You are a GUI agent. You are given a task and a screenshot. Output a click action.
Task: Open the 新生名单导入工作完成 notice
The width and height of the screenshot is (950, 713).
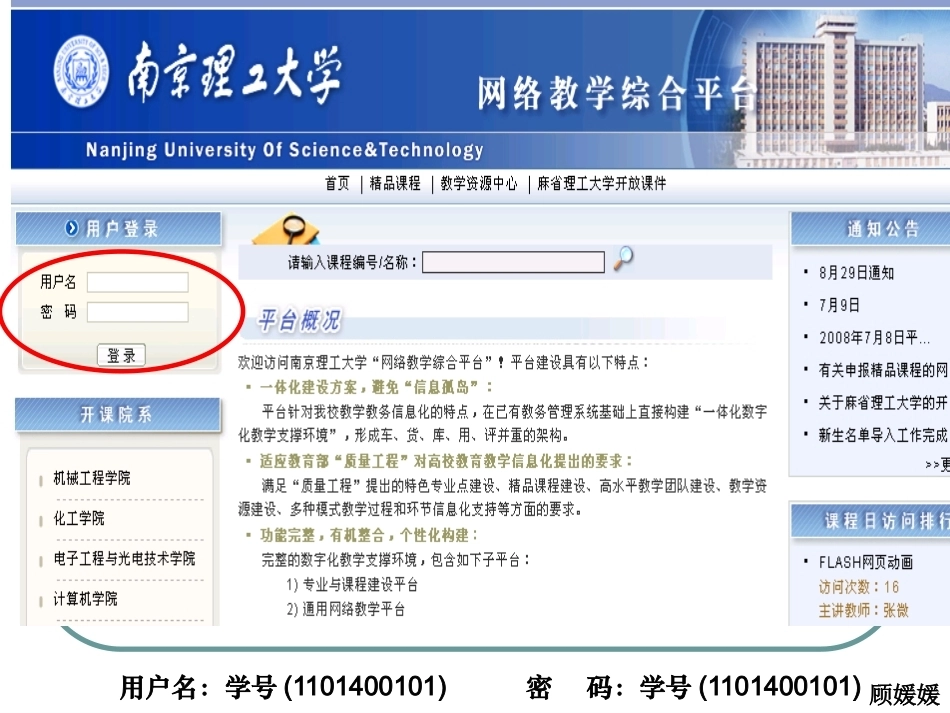[883, 435]
